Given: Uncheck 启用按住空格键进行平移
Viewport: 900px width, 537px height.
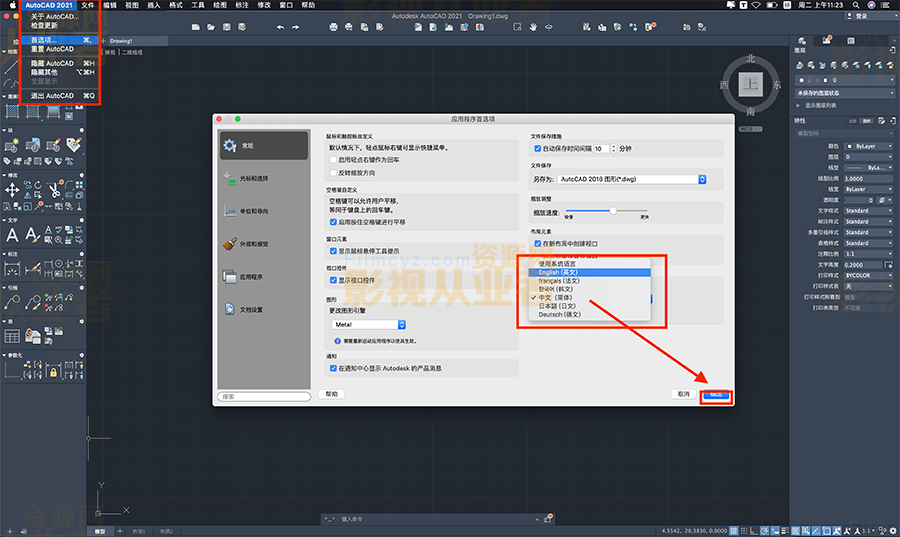Looking at the screenshot, I should tap(333, 222).
